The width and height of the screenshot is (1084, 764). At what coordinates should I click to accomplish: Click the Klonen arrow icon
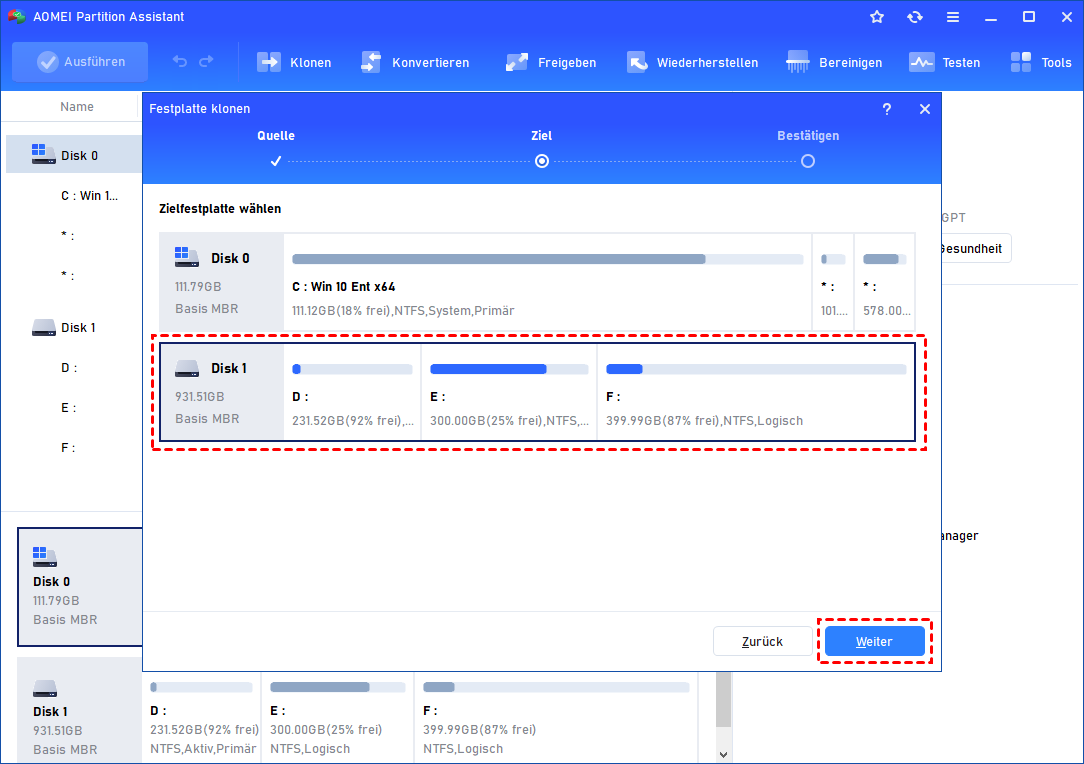point(268,62)
